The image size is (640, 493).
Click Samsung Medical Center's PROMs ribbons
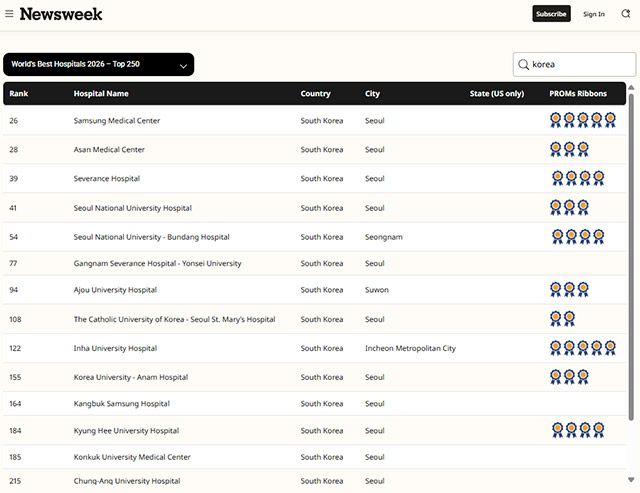pos(582,120)
